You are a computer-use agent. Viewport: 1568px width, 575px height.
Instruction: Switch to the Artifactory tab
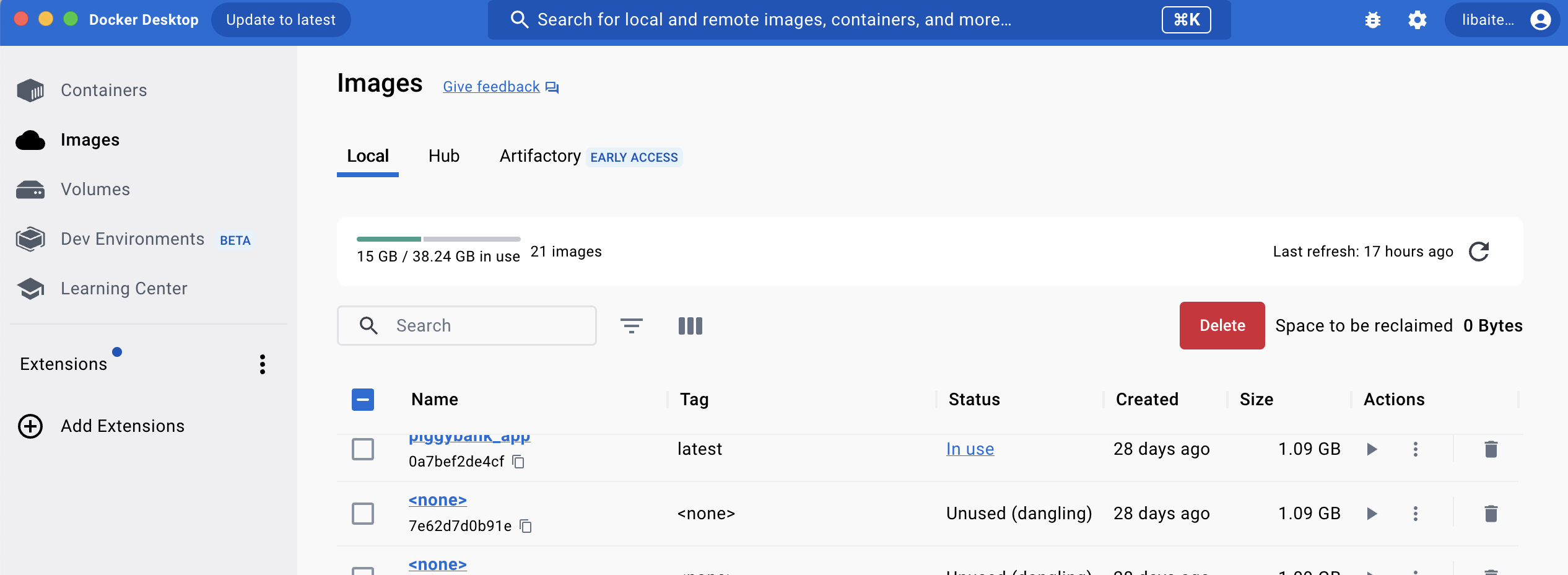[x=540, y=156]
